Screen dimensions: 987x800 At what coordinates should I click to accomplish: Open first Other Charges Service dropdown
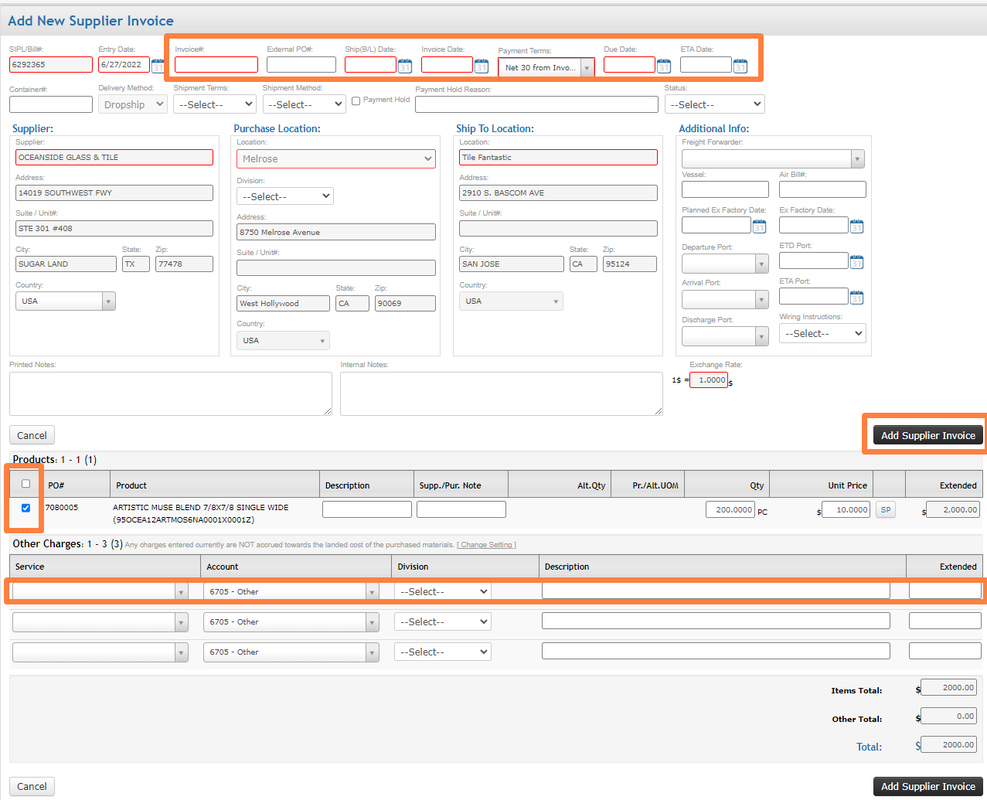(x=100, y=592)
